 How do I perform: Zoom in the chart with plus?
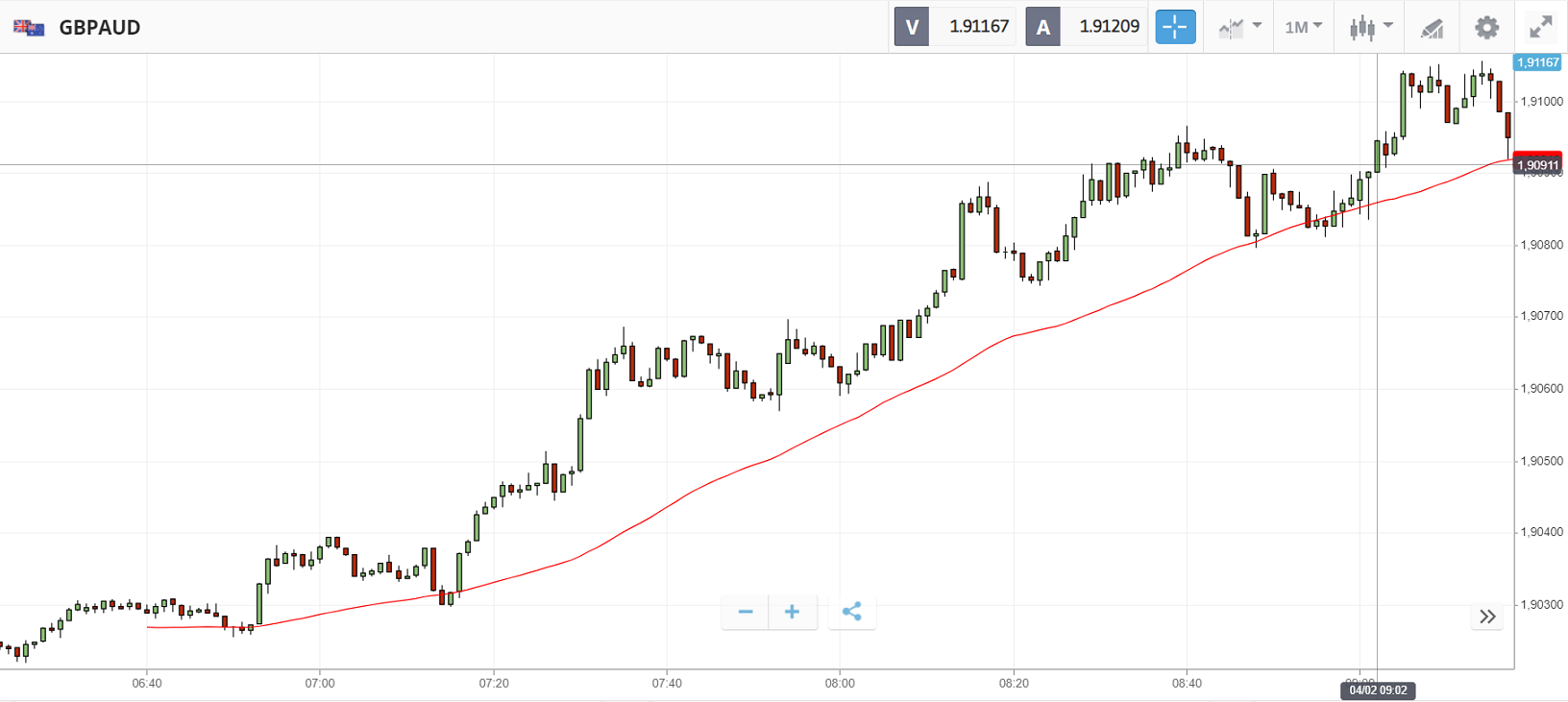[x=793, y=612]
